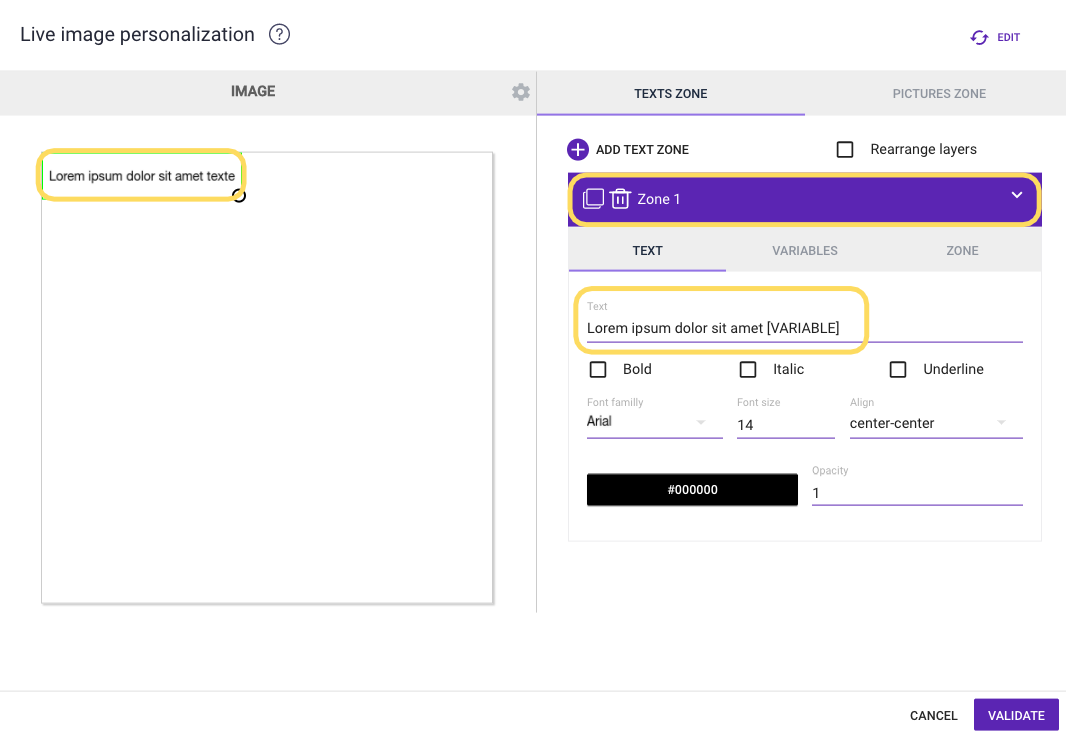Click the Font size input field
The width and height of the screenshot is (1066, 737).
click(785, 425)
